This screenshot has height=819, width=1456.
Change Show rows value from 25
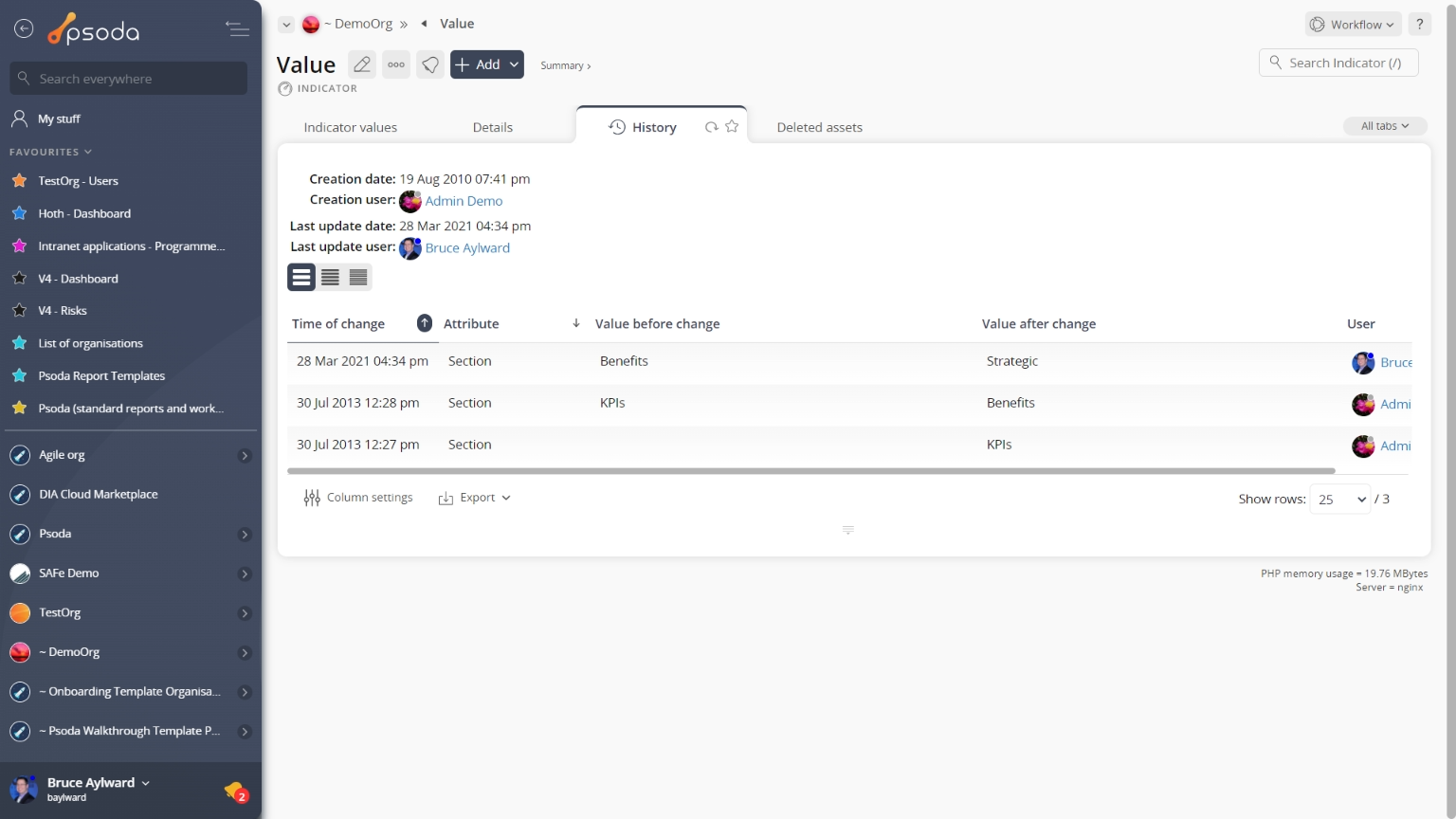[x=1340, y=500]
